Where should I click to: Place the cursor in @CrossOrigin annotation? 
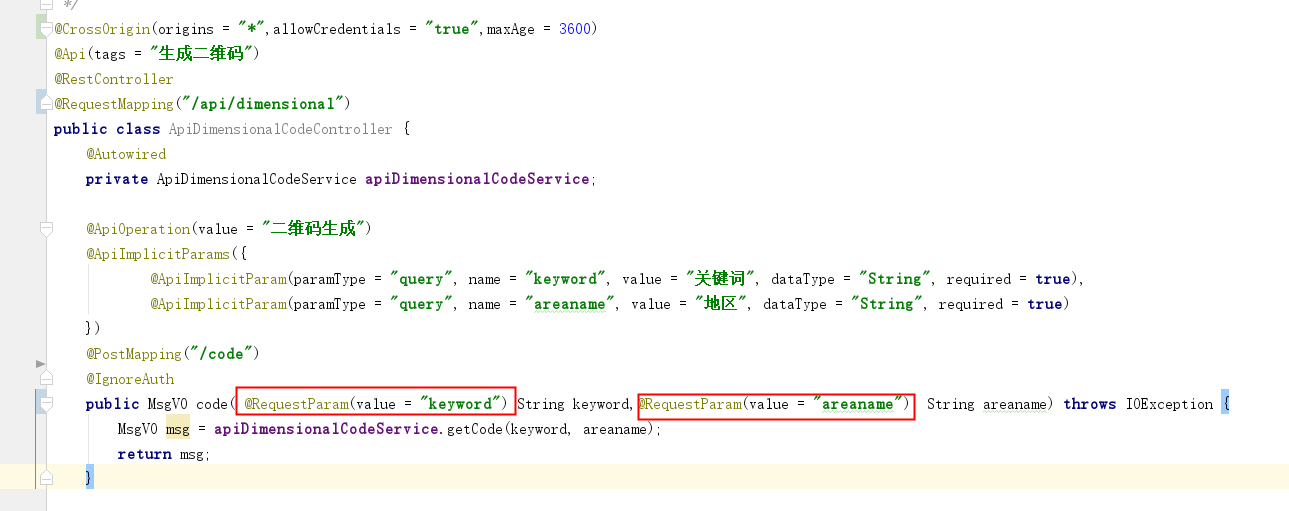click(x=102, y=29)
